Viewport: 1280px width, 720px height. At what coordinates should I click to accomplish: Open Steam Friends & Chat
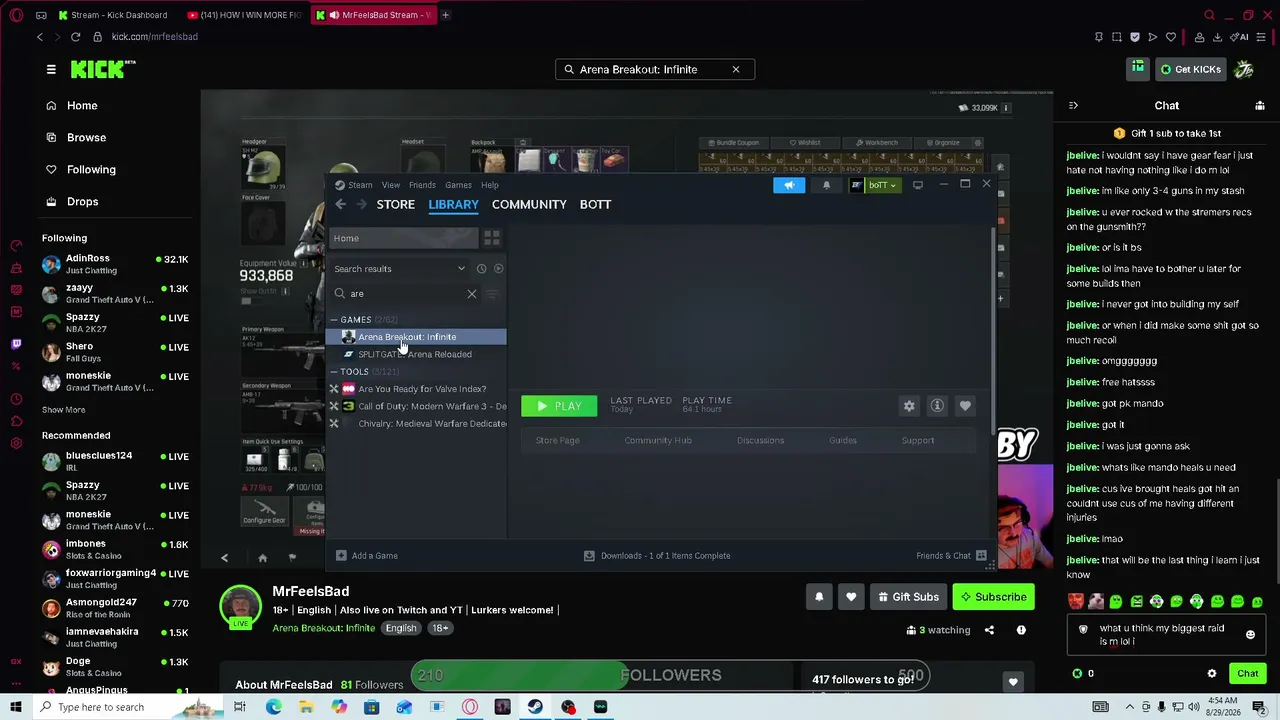pyautogui.click(x=951, y=556)
